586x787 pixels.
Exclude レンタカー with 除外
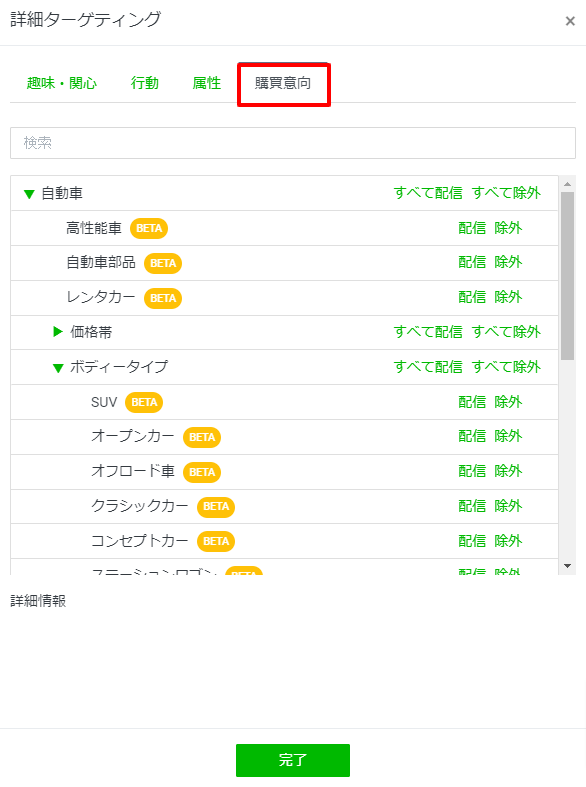tap(508, 297)
